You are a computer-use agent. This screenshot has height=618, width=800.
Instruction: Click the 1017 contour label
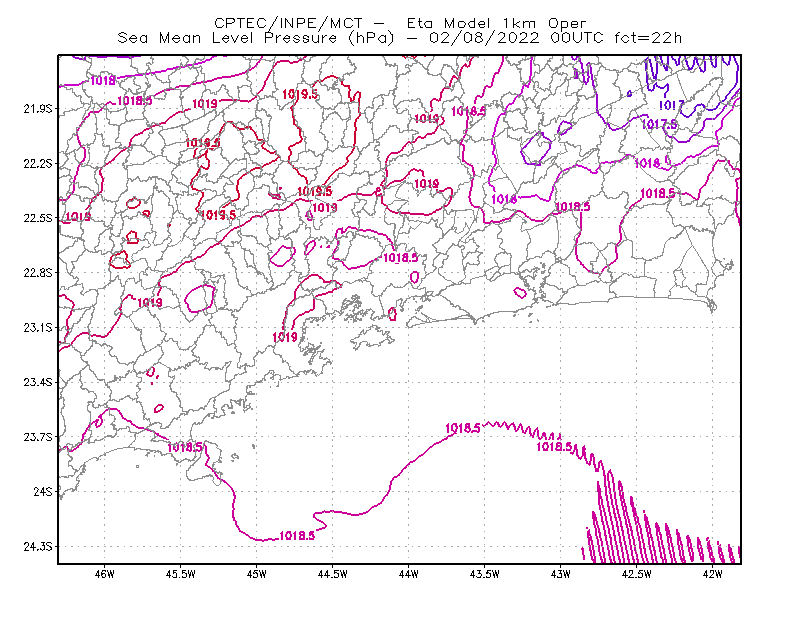(671, 106)
